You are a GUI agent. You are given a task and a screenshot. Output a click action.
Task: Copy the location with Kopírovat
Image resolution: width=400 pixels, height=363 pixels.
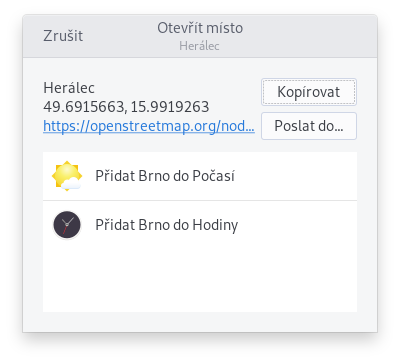point(309,92)
